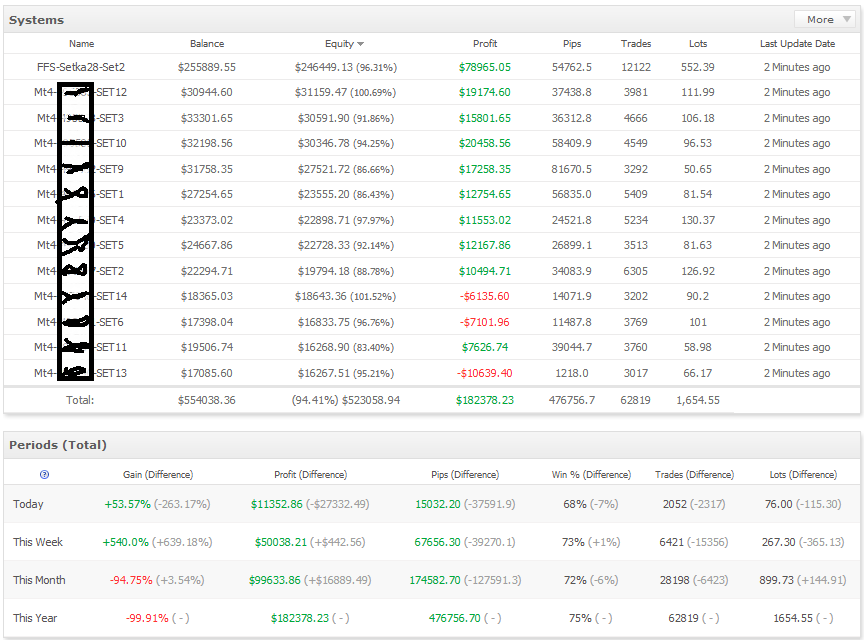Click Today profit $11352.86
864x640 pixels.
277,504
